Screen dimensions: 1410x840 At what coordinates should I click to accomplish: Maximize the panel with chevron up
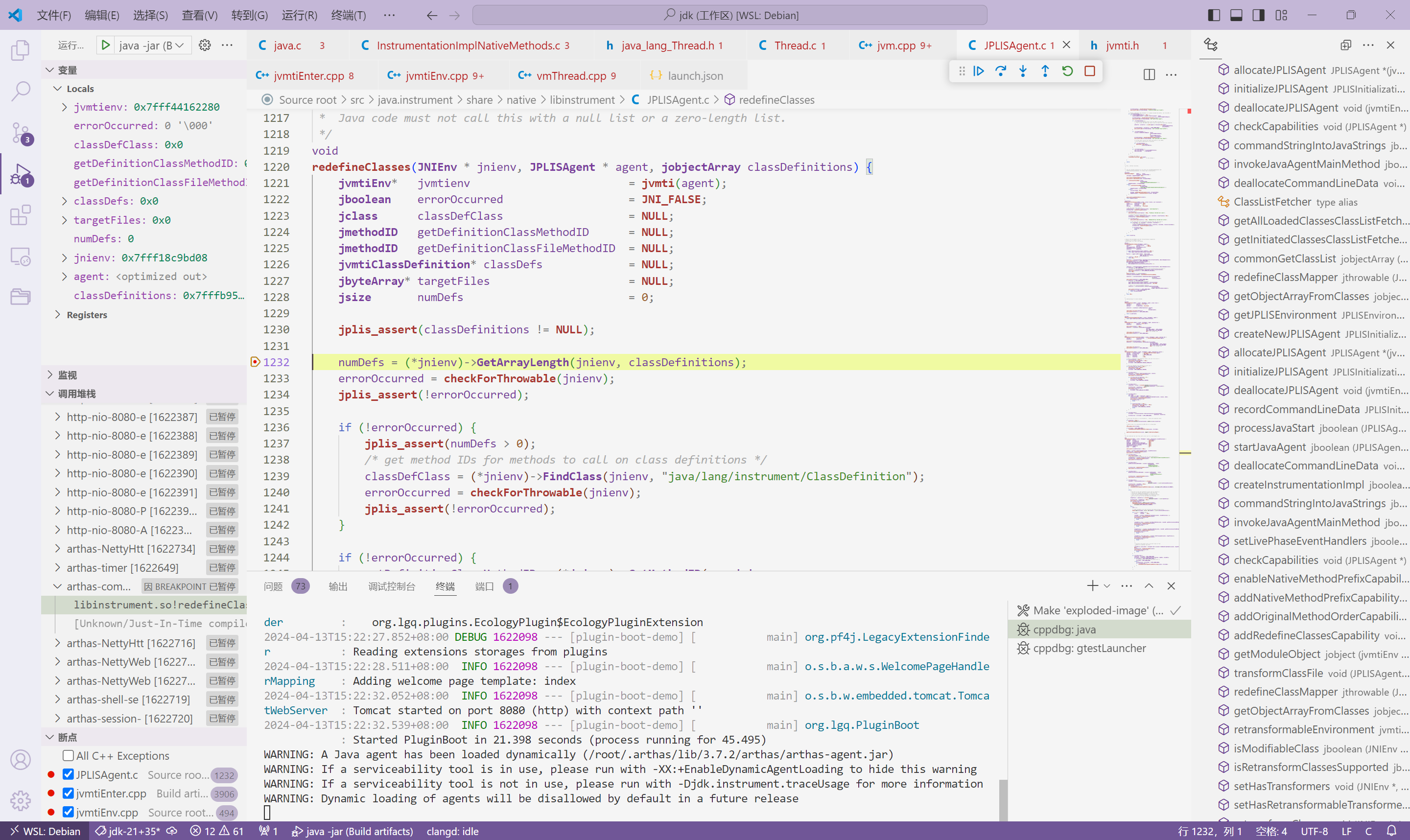(1149, 586)
